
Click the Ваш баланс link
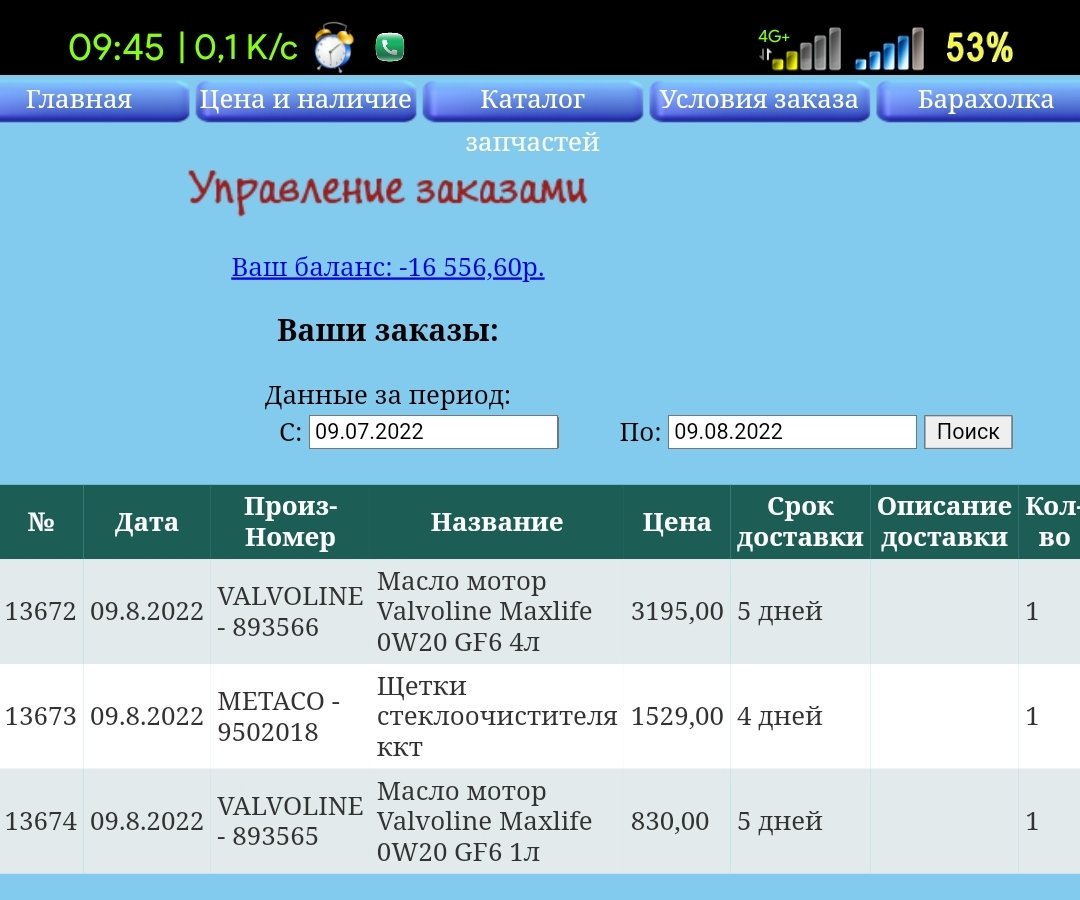pyautogui.click(x=388, y=267)
